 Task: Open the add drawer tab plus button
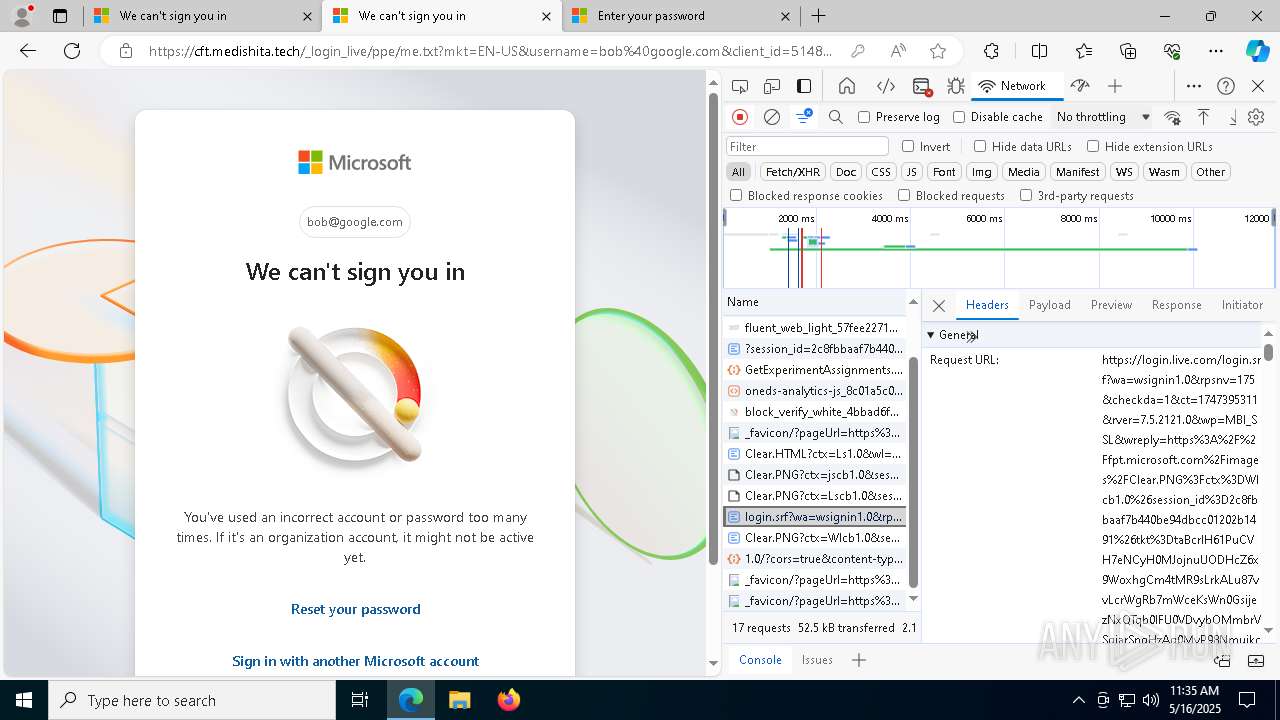point(858,660)
